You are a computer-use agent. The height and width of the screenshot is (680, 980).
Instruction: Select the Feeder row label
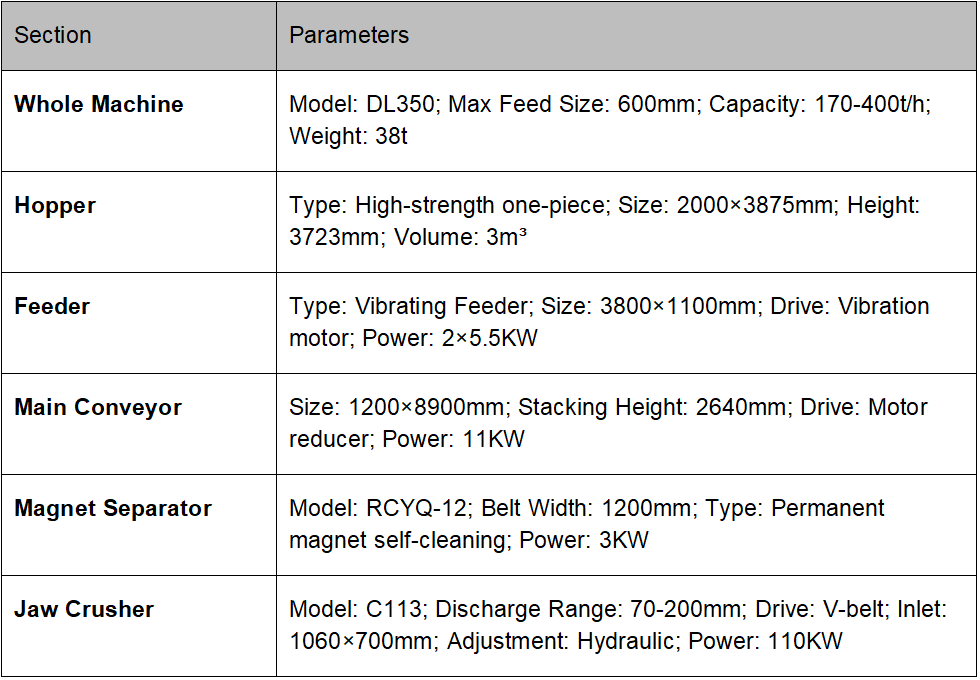[52, 307]
